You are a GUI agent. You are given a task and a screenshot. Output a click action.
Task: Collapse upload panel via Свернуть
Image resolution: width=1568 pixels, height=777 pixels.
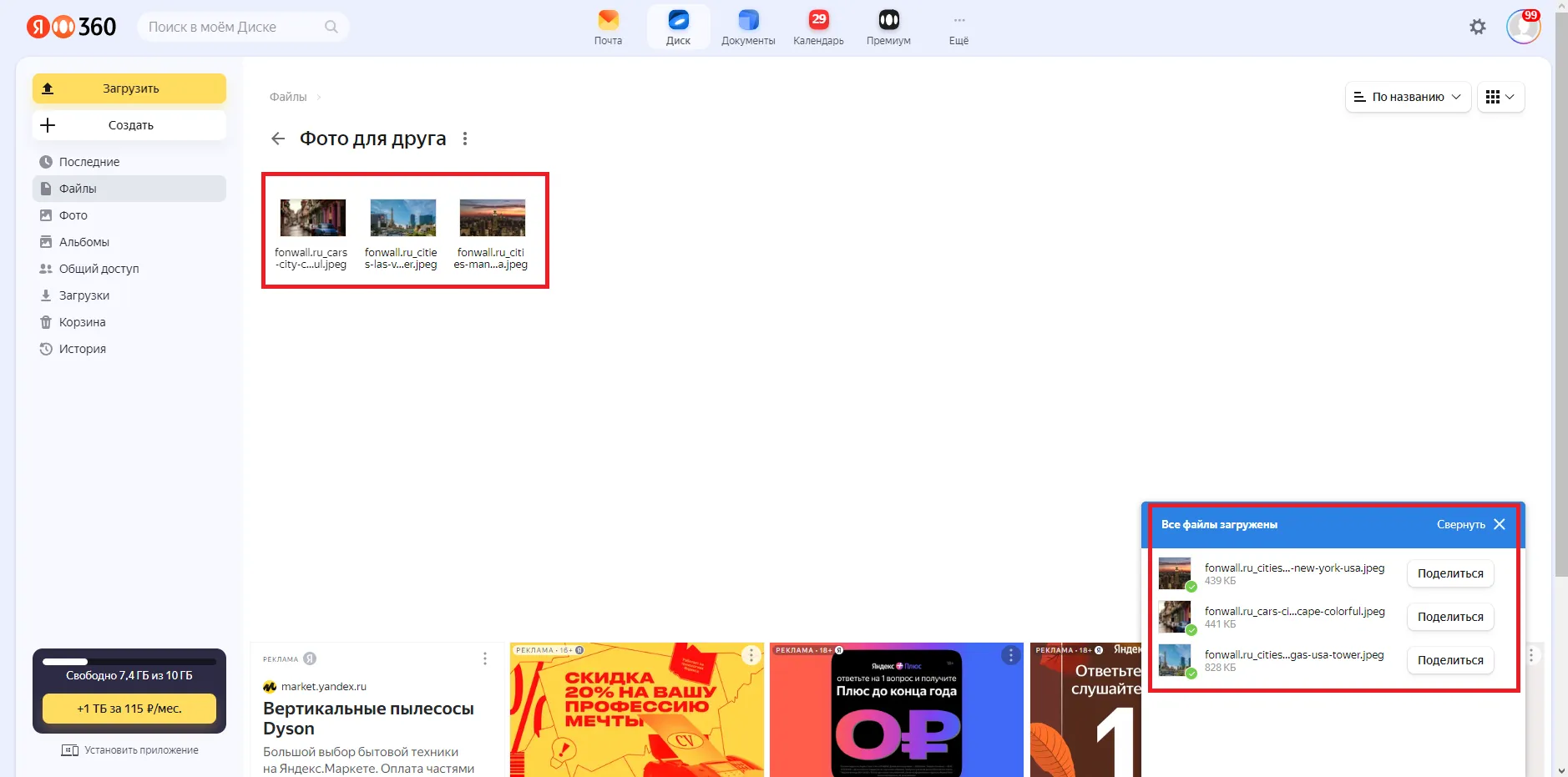[x=1460, y=525]
